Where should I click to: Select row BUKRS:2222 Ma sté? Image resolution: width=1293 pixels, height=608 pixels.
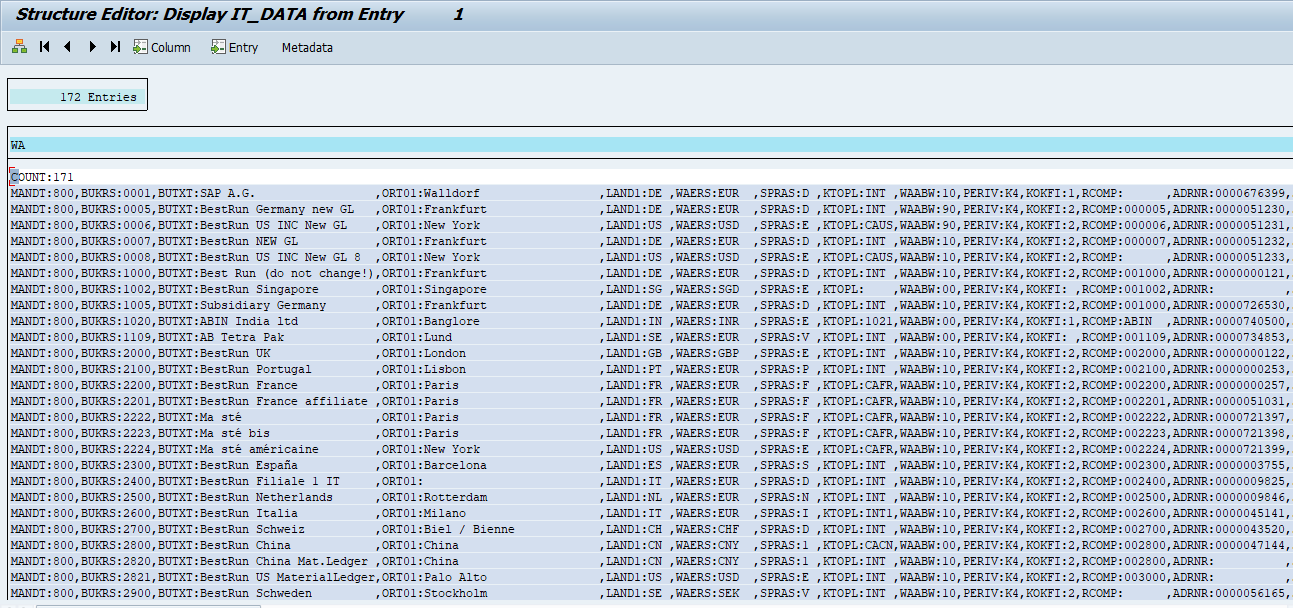650,417
